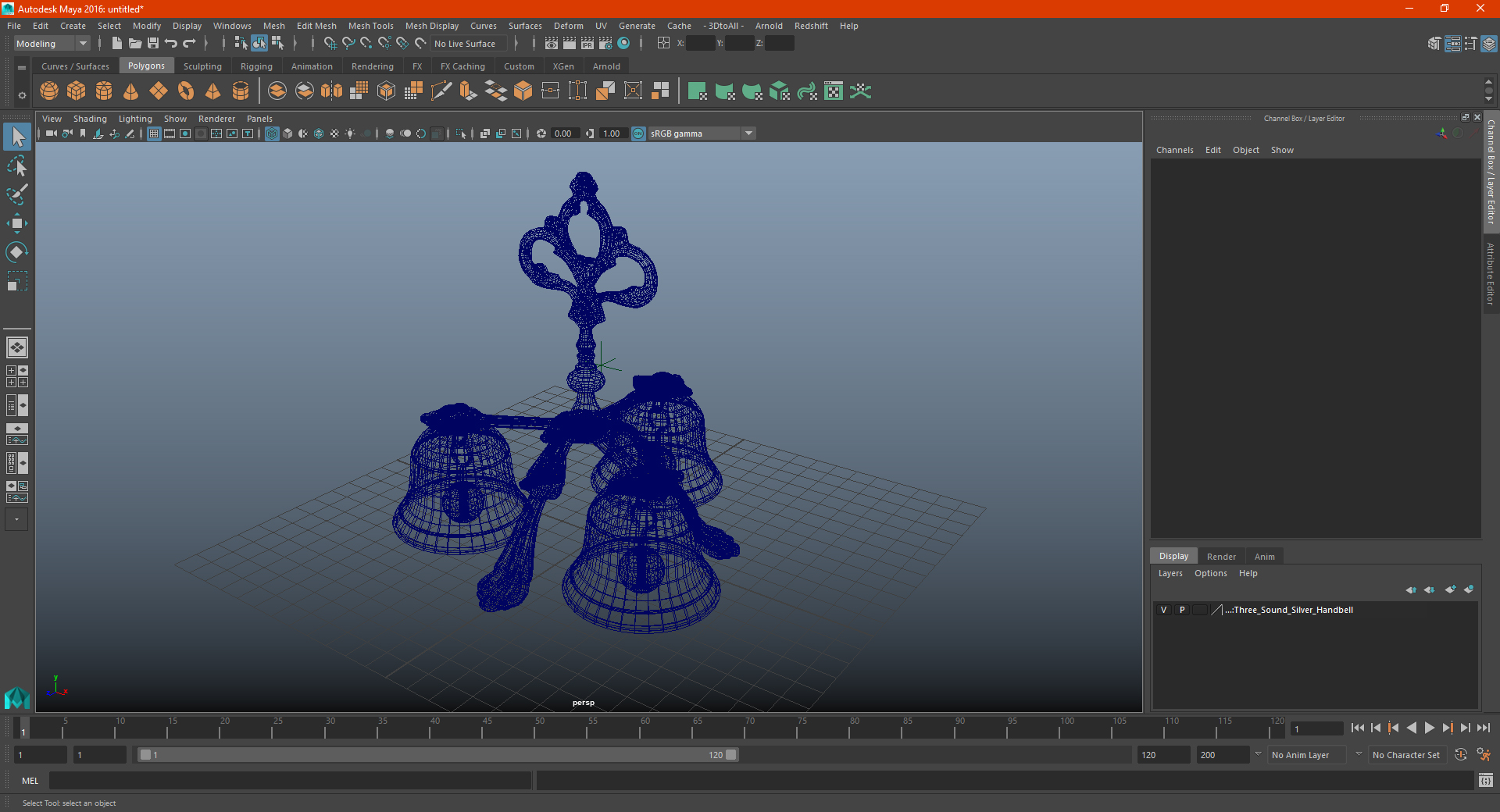The width and height of the screenshot is (1500, 812).
Task: Toggle layer visibility V box
Action: (1163, 610)
